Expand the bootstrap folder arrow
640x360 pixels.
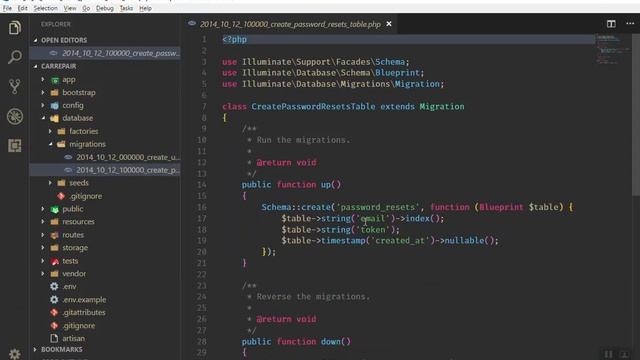tap(43, 92)
